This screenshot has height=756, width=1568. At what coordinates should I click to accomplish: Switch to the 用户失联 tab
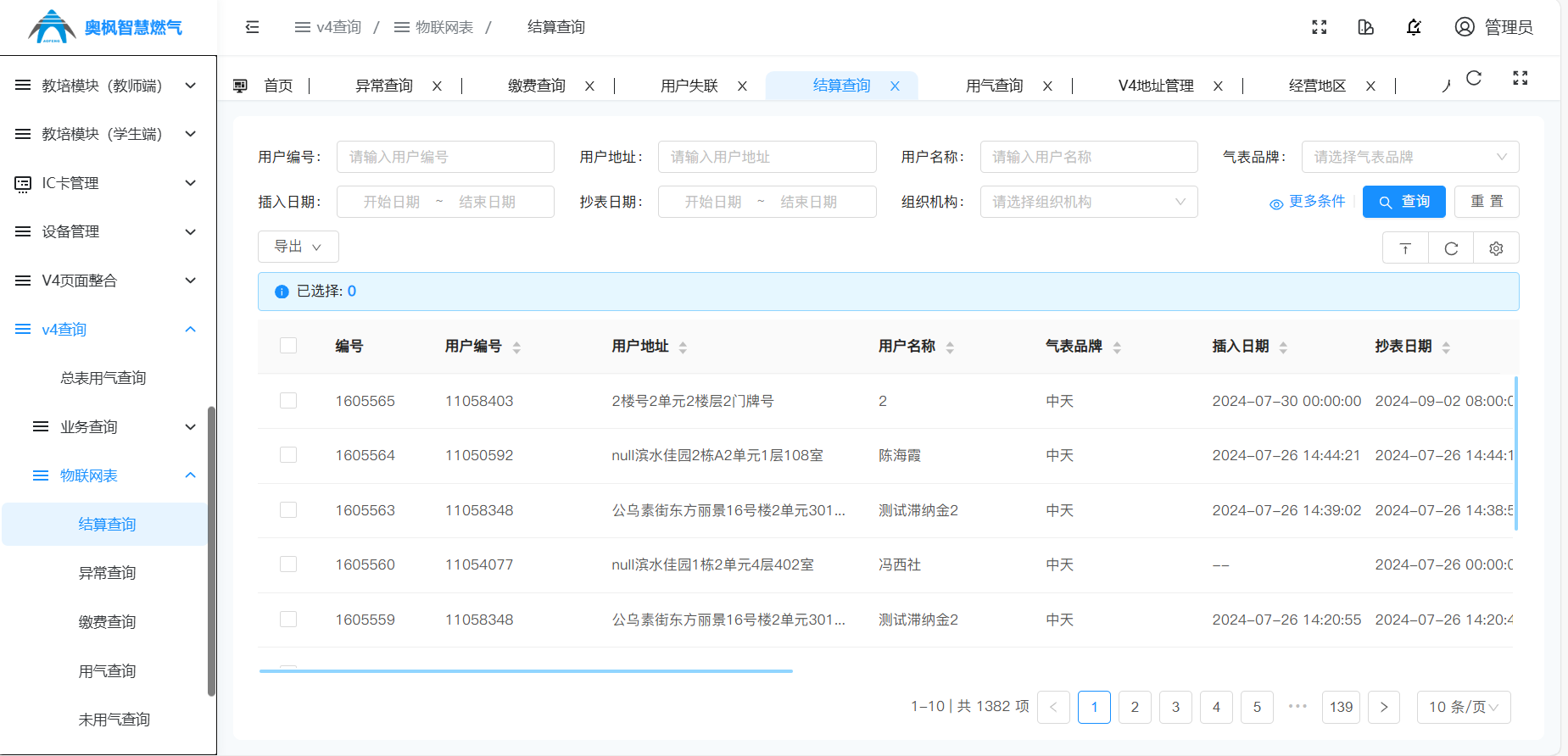pyautogui.click(x=689, y=86)
